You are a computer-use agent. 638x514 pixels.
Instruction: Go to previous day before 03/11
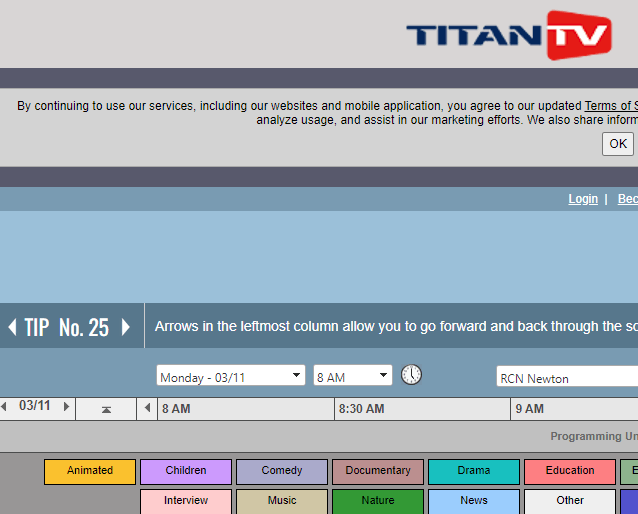[4, 406]
